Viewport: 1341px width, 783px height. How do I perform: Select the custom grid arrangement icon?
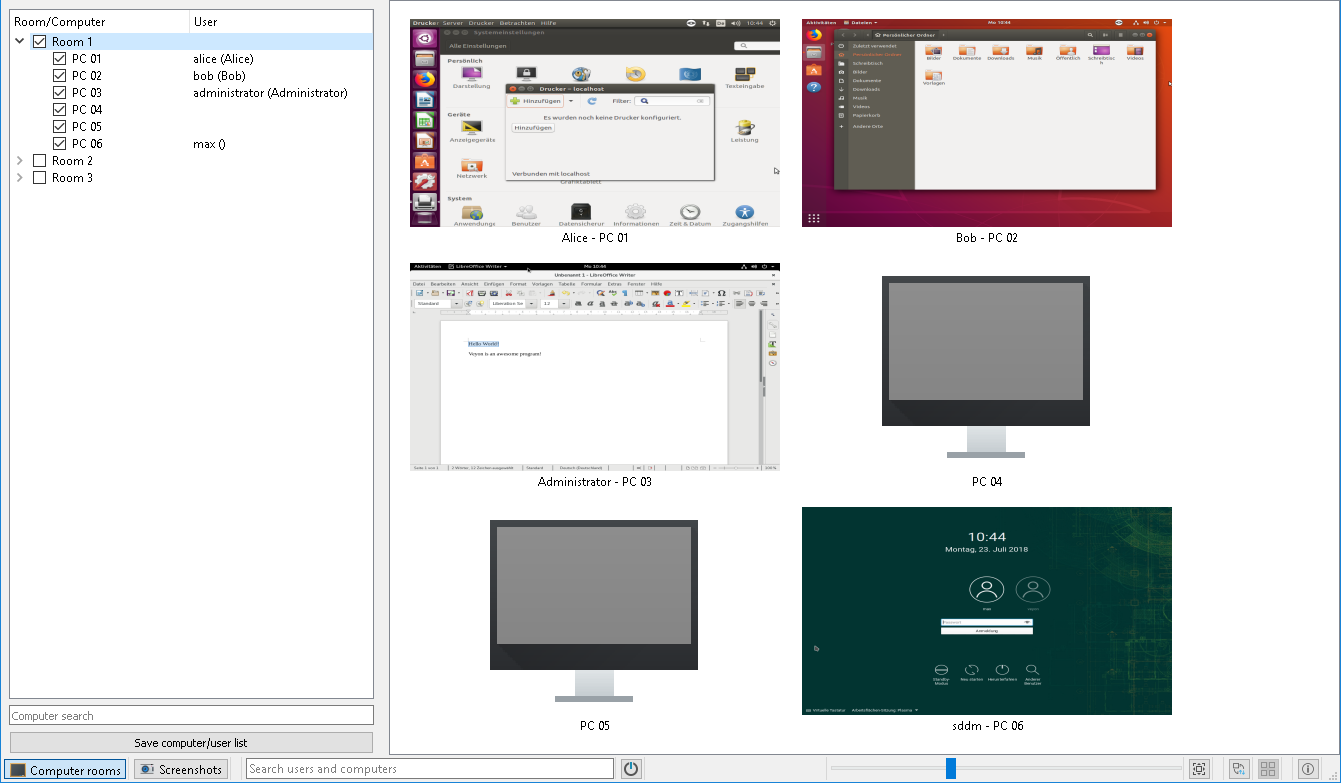1268,769
